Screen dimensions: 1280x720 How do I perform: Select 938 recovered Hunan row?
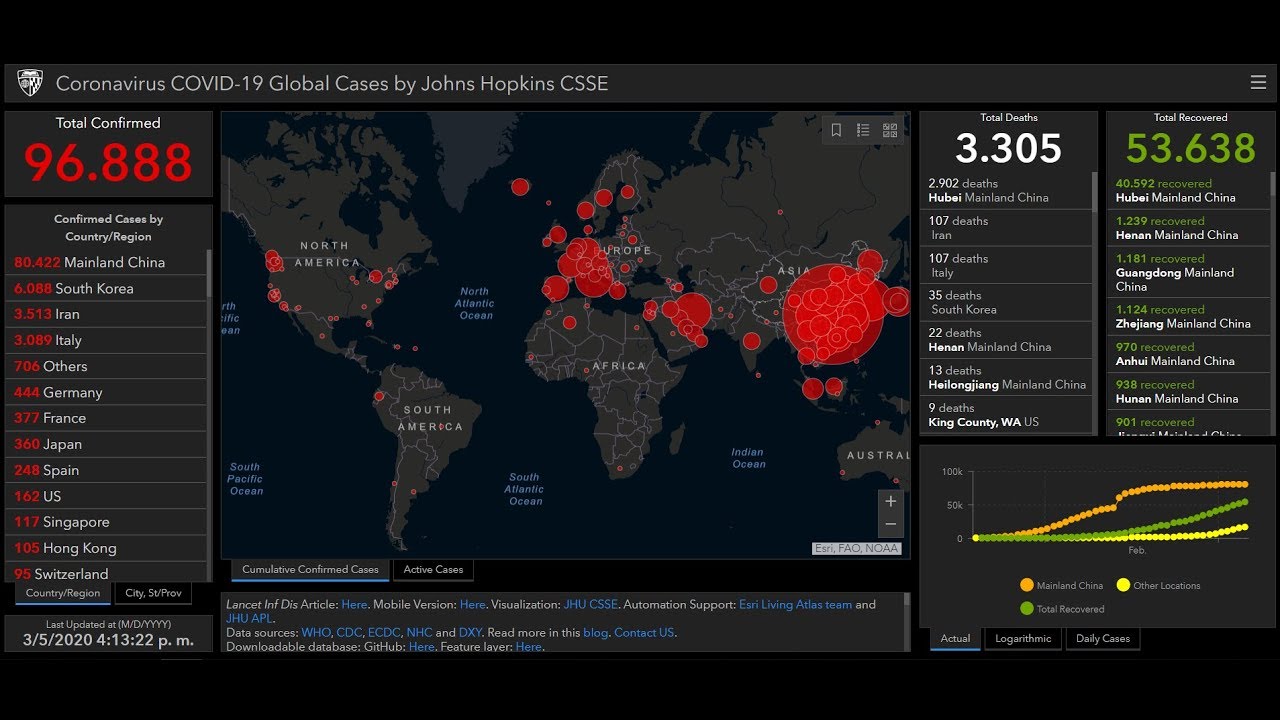point(1188,391)
